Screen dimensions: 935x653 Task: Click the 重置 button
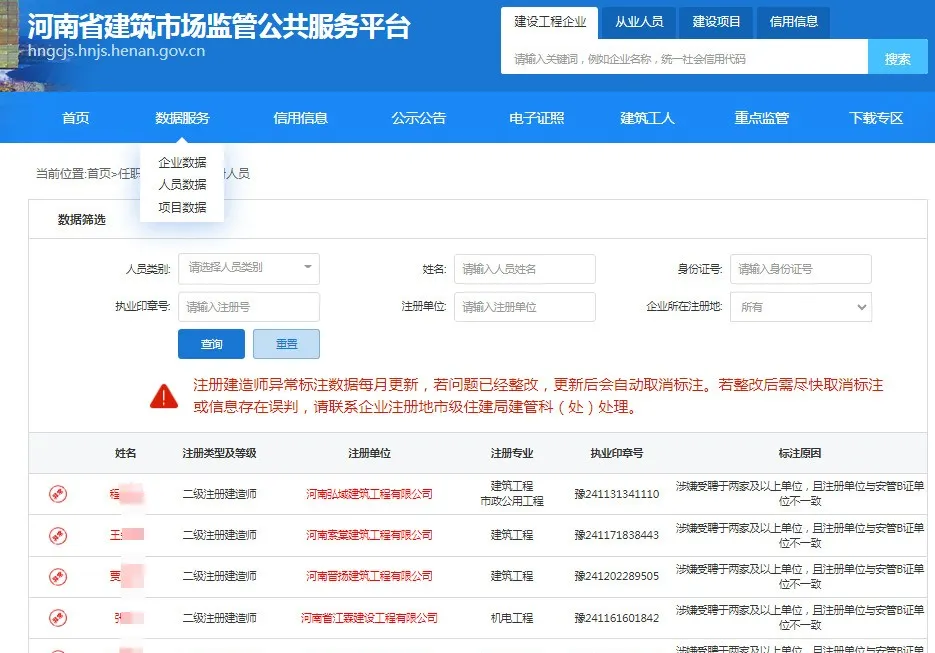(x=286, y=344)
